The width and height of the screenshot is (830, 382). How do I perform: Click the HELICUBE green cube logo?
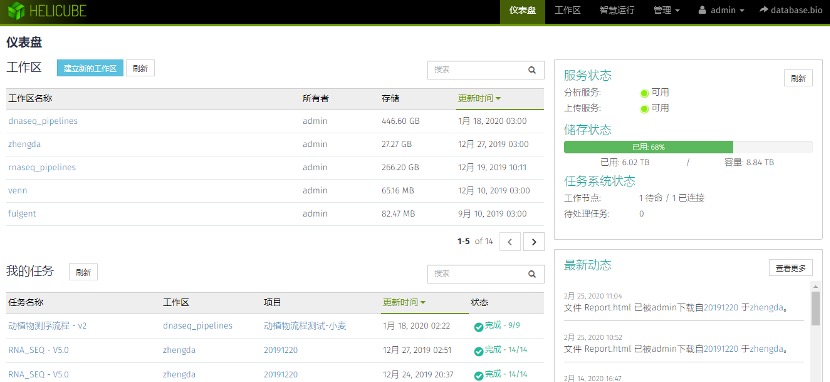[16, 11]
